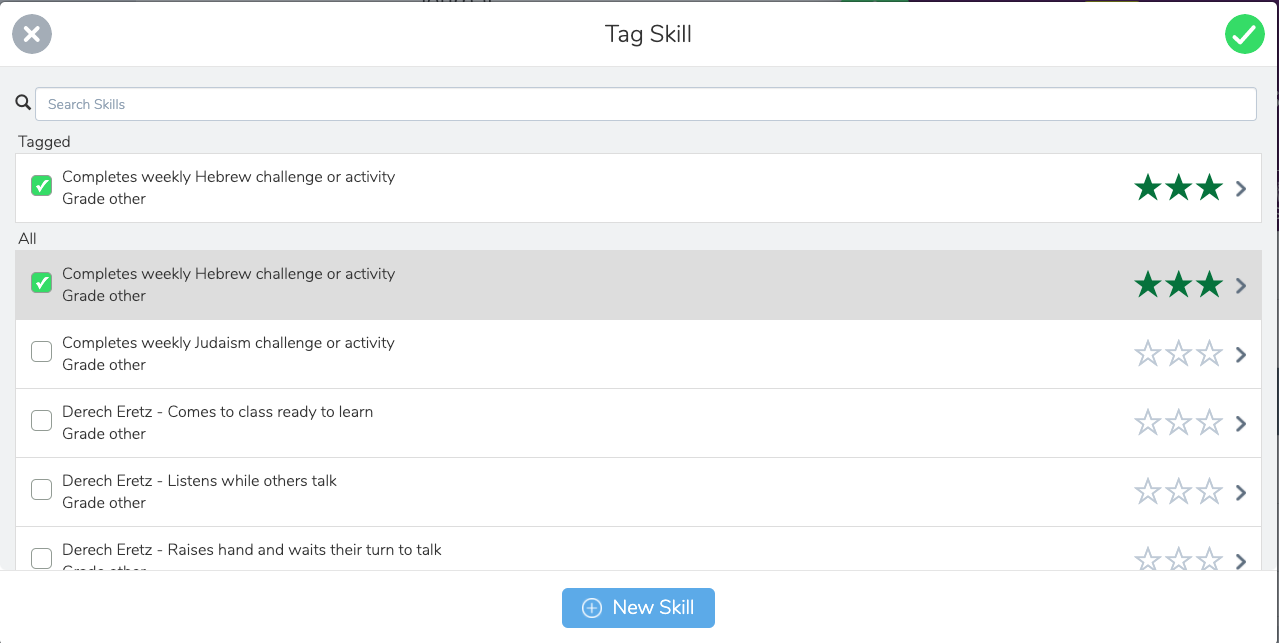1279x643 pixels.
Task: Give 'Listens while others talk' two stars
Action: coord(1178,492)
